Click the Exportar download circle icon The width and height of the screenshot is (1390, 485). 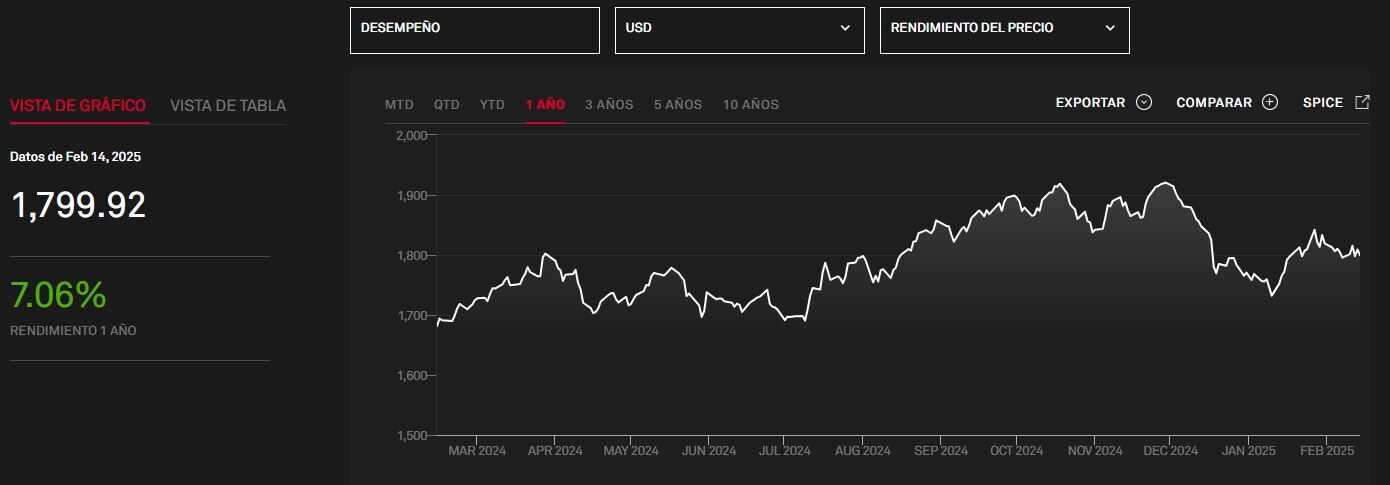[1144, 102]
